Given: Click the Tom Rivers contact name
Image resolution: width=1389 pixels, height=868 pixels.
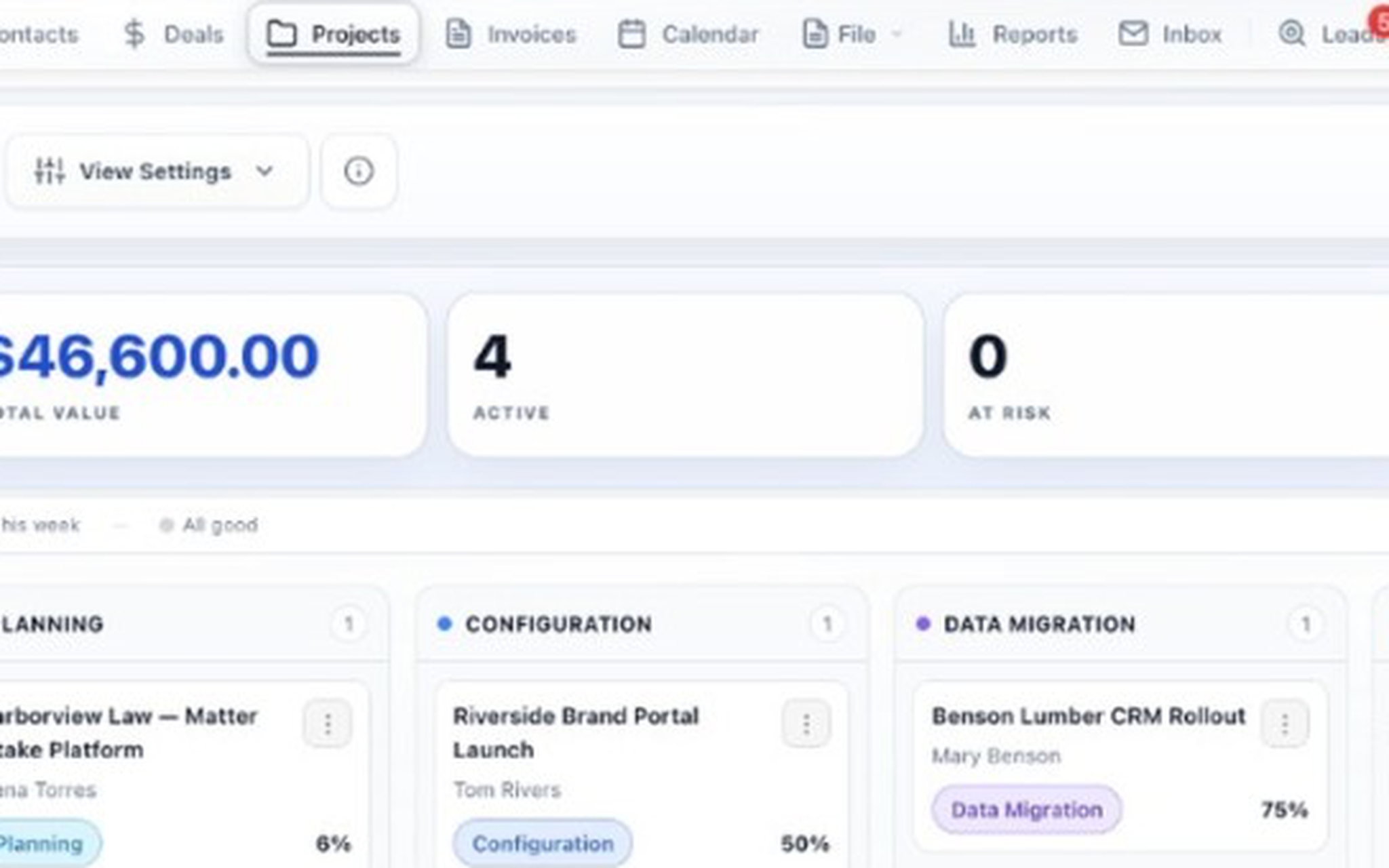Looking at the screenshot, I should (507, 790).
